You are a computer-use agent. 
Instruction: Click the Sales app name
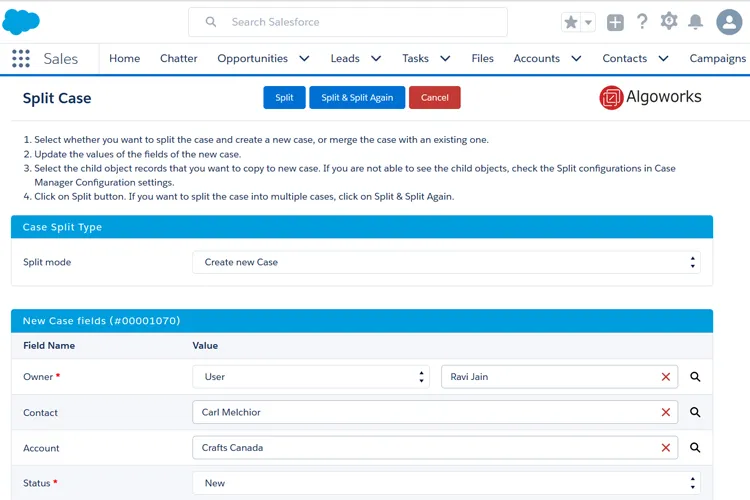[60, 58]
